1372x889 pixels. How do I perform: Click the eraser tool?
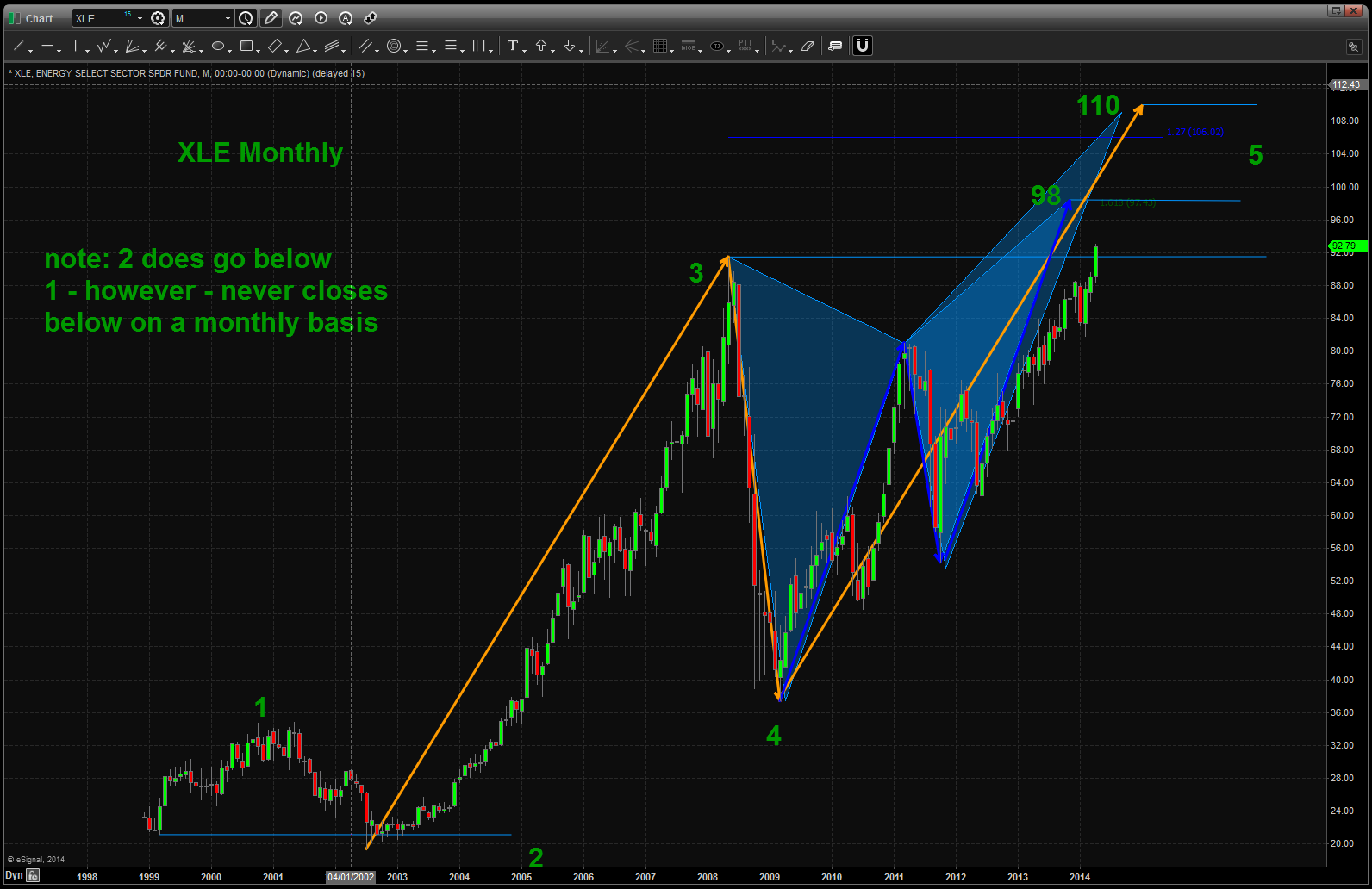pyautogui.click(x=808, y=46)
